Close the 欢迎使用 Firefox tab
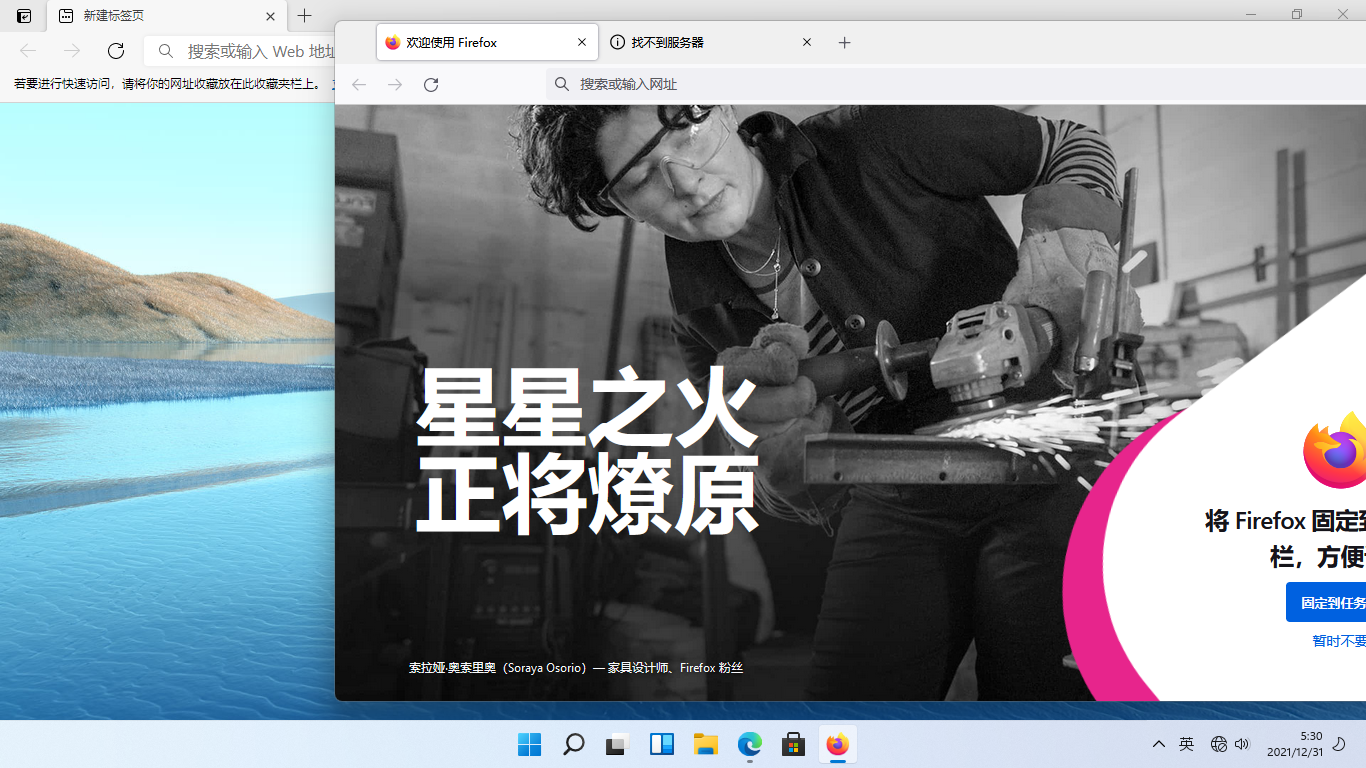 pos(582,43)
